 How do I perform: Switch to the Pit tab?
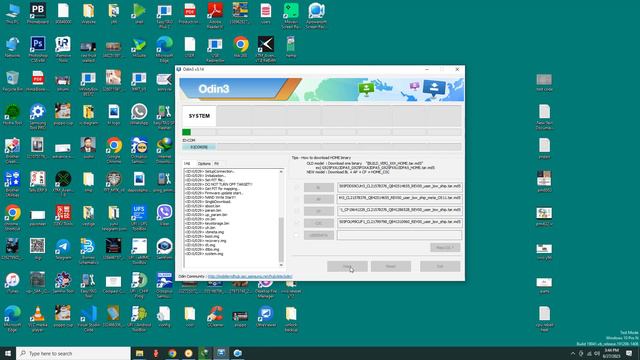216,164
